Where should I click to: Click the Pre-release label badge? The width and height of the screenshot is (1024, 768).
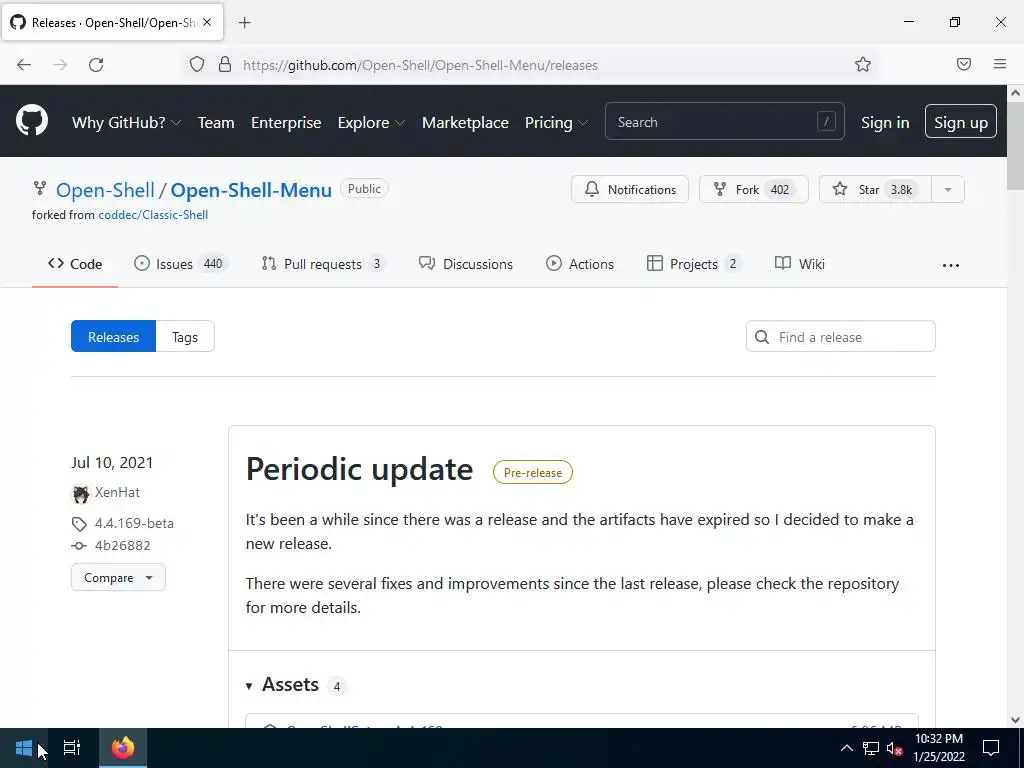[533, 473]
